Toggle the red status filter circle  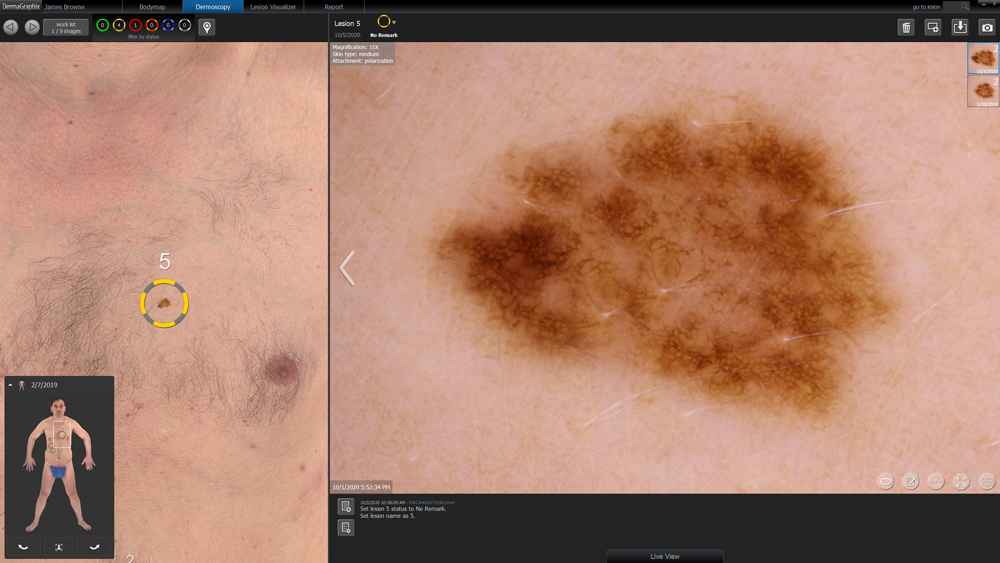[x=135, y=25]
